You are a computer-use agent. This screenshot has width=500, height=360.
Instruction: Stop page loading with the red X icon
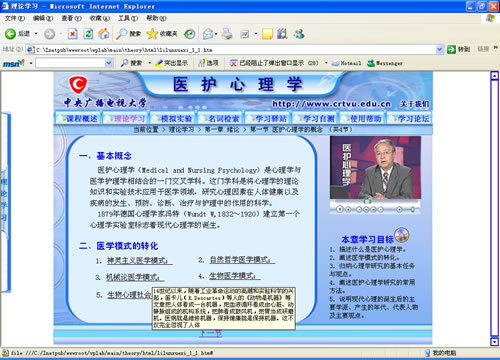pos(73,33)
